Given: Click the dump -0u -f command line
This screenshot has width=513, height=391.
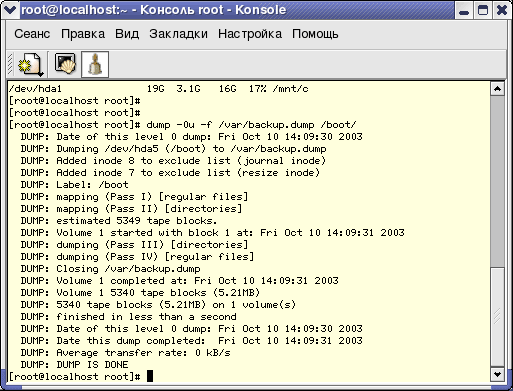Looking at the screenshot, I should click(x=182, y=125).
